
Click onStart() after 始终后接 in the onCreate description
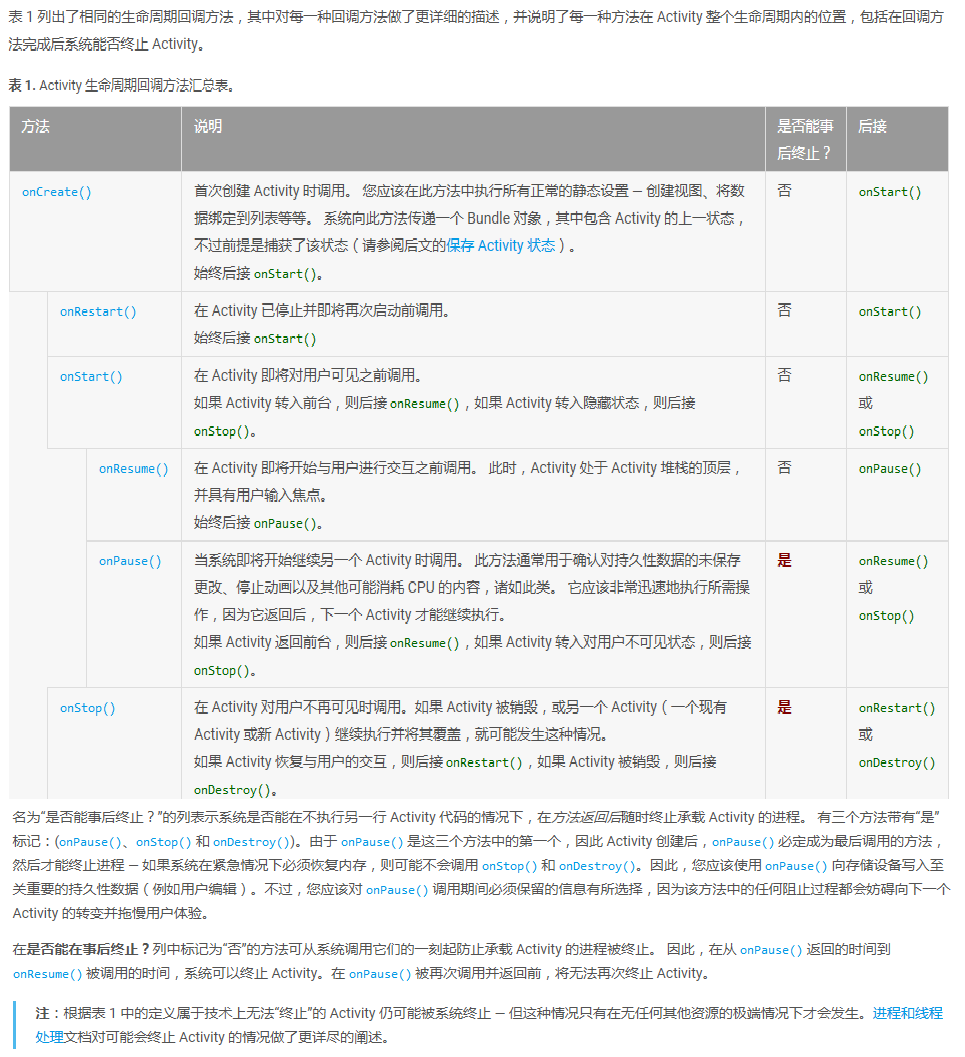click(x=285, y=274)
